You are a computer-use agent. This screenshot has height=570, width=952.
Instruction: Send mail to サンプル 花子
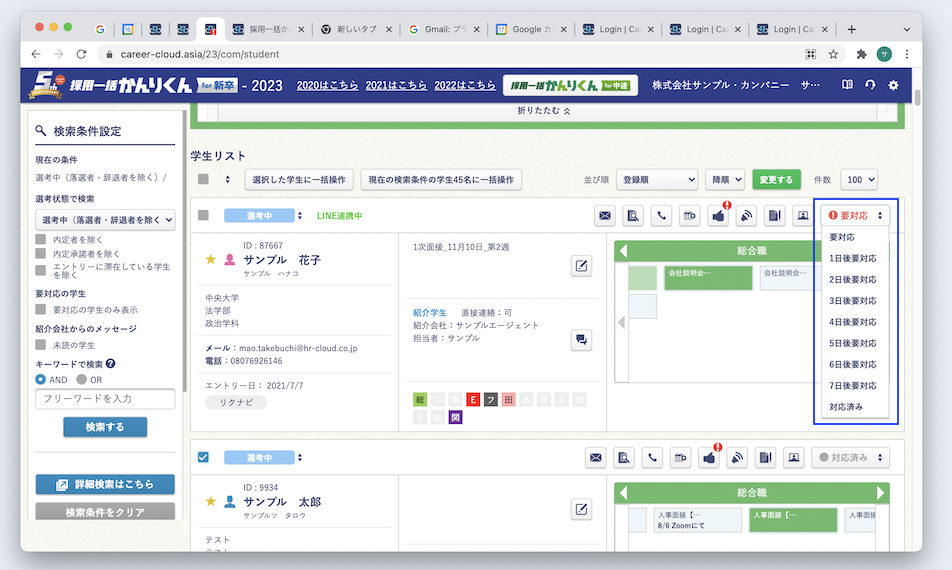605,215
